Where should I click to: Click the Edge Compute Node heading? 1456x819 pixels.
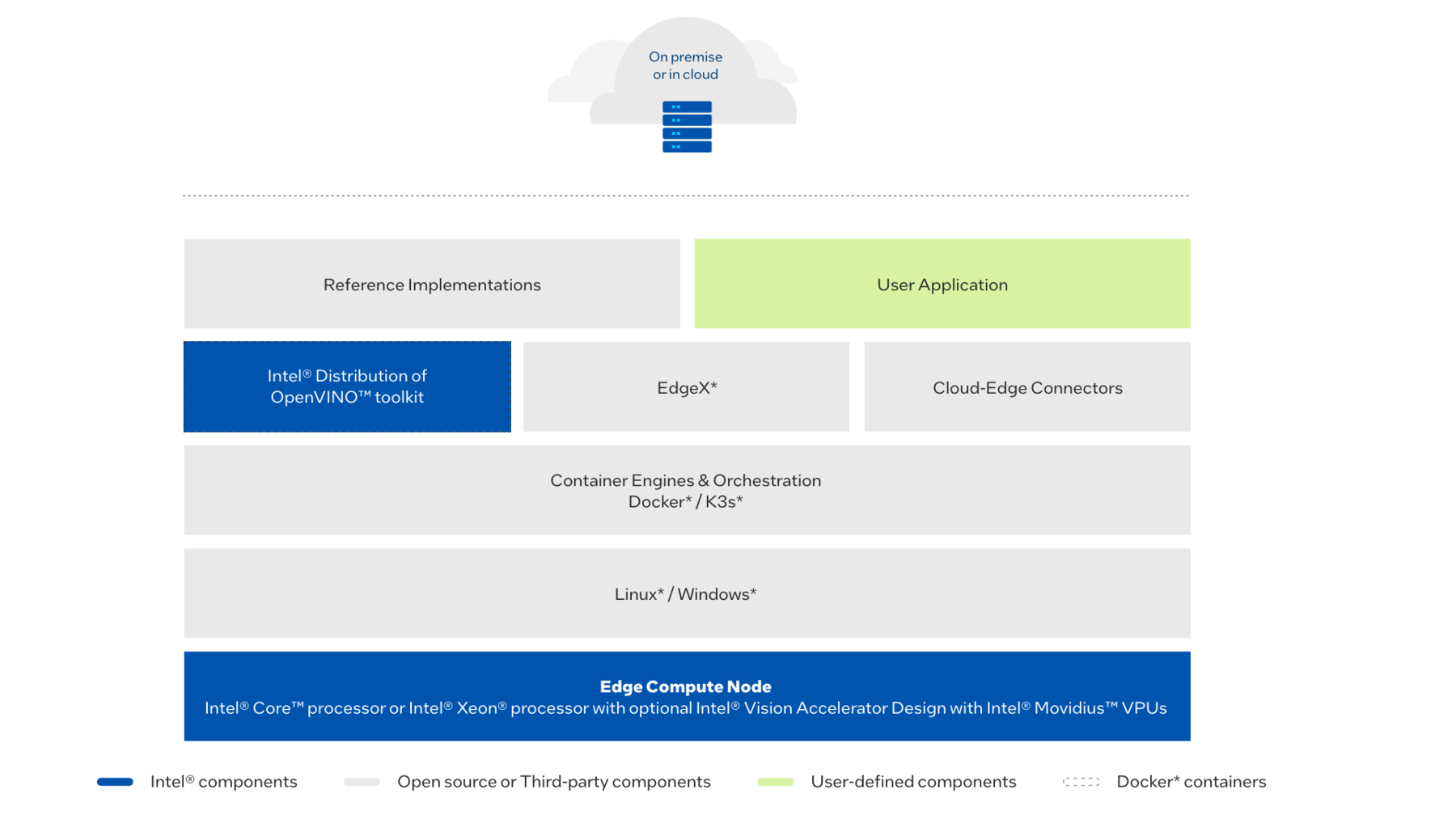tap(685, 686)
